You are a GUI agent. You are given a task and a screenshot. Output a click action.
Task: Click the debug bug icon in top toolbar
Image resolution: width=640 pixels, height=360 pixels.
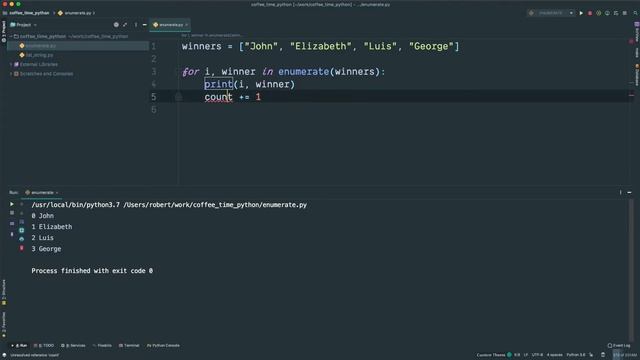click(599, 13)
